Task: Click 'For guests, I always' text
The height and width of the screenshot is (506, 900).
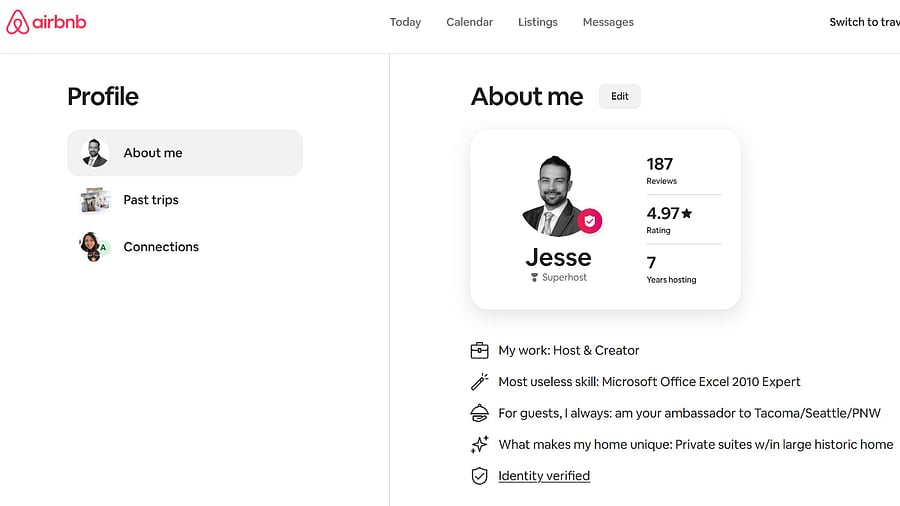Action: (x=689, y=413)
